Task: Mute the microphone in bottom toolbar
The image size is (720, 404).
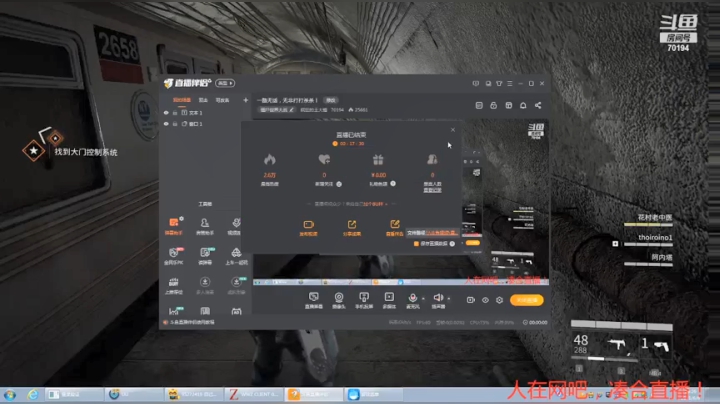Action: point(412,300)
